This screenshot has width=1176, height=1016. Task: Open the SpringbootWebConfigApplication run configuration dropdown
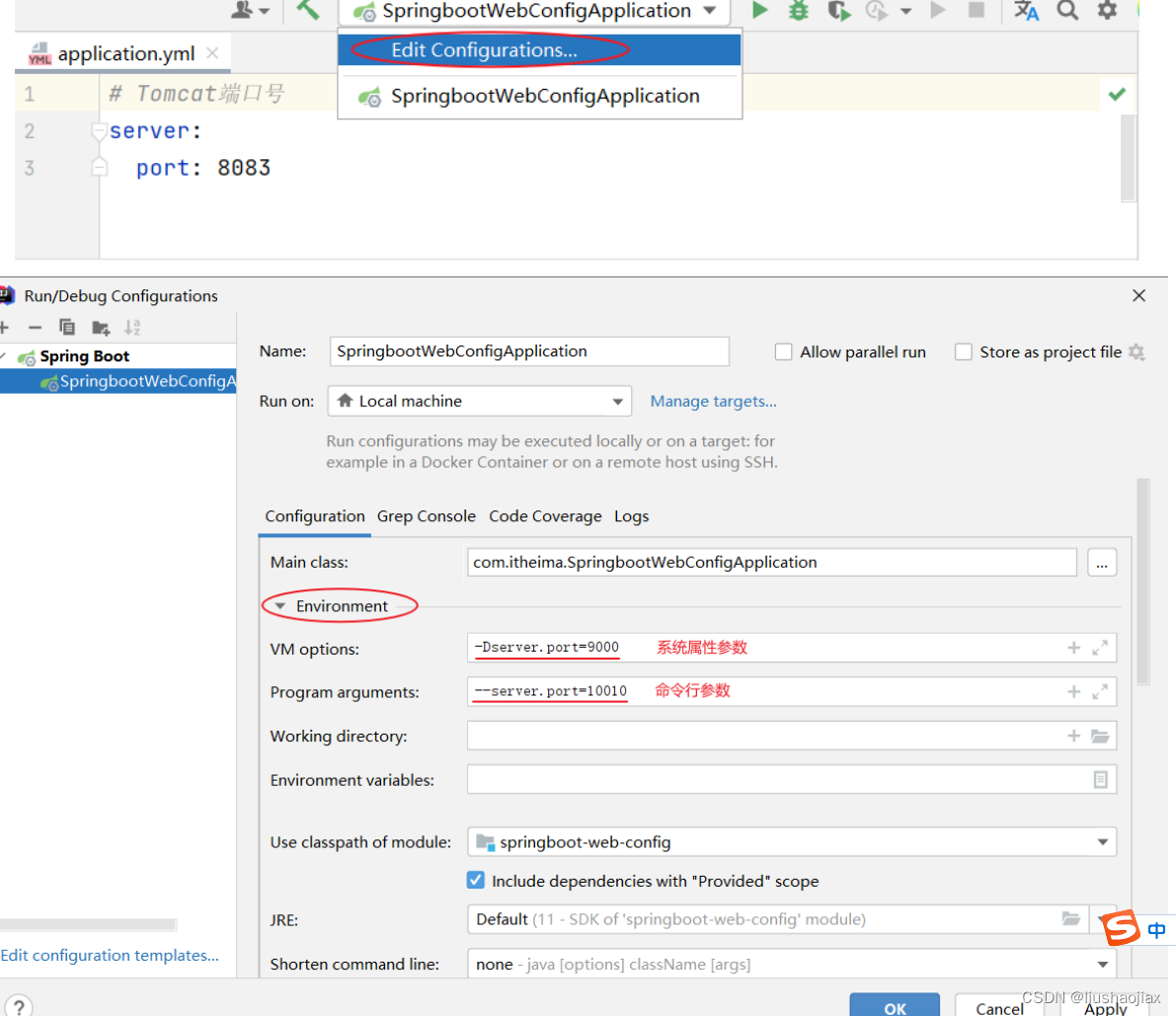click(x=535, y=11)
